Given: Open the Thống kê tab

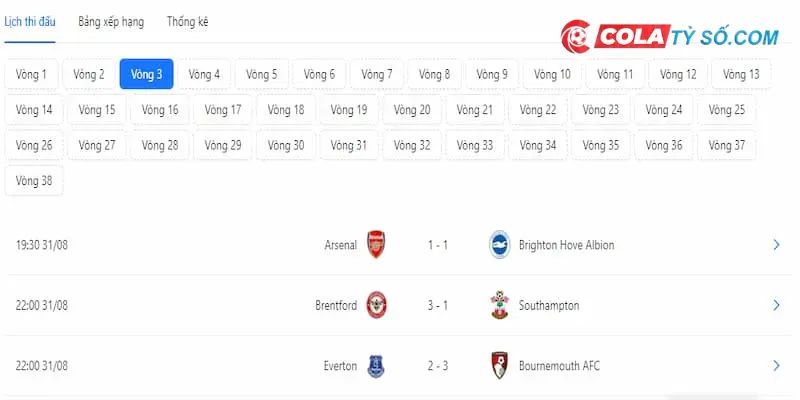Looking at the screenshot, I should click(187, 22).
